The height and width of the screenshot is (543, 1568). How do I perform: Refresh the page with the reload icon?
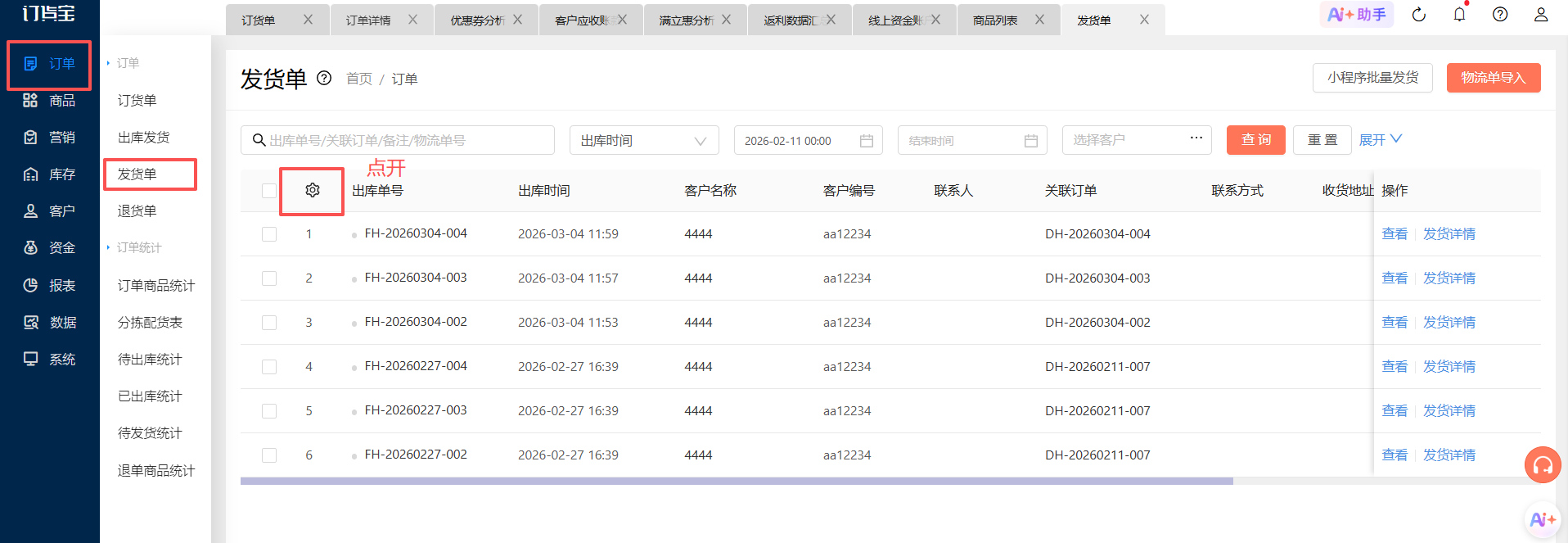(1419, 15)
